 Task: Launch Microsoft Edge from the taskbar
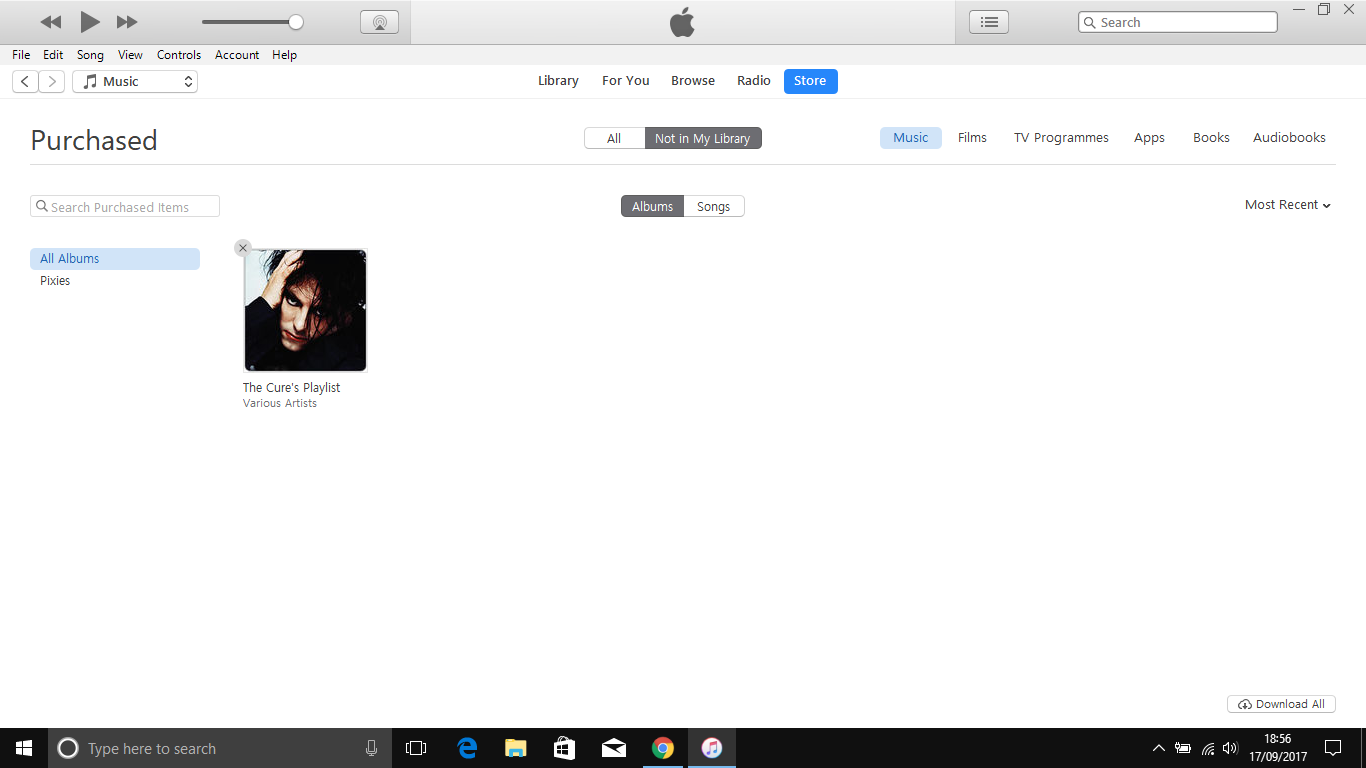[467, 748]
